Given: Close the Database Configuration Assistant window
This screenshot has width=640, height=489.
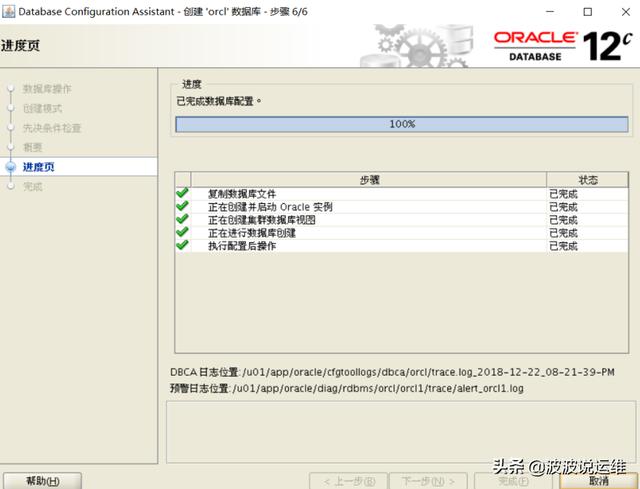Looking at the screenshot, I should click(x=625, y=12).
